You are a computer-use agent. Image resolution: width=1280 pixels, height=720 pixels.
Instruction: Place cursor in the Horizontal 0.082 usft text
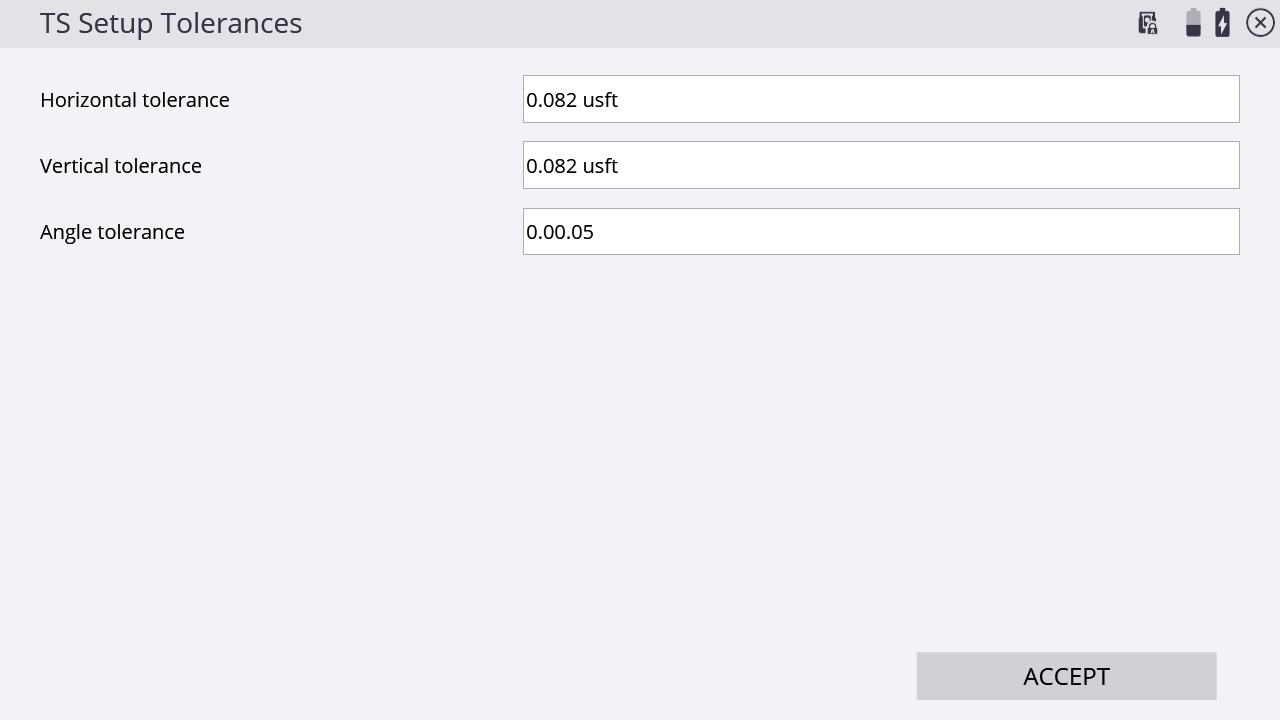572,100
